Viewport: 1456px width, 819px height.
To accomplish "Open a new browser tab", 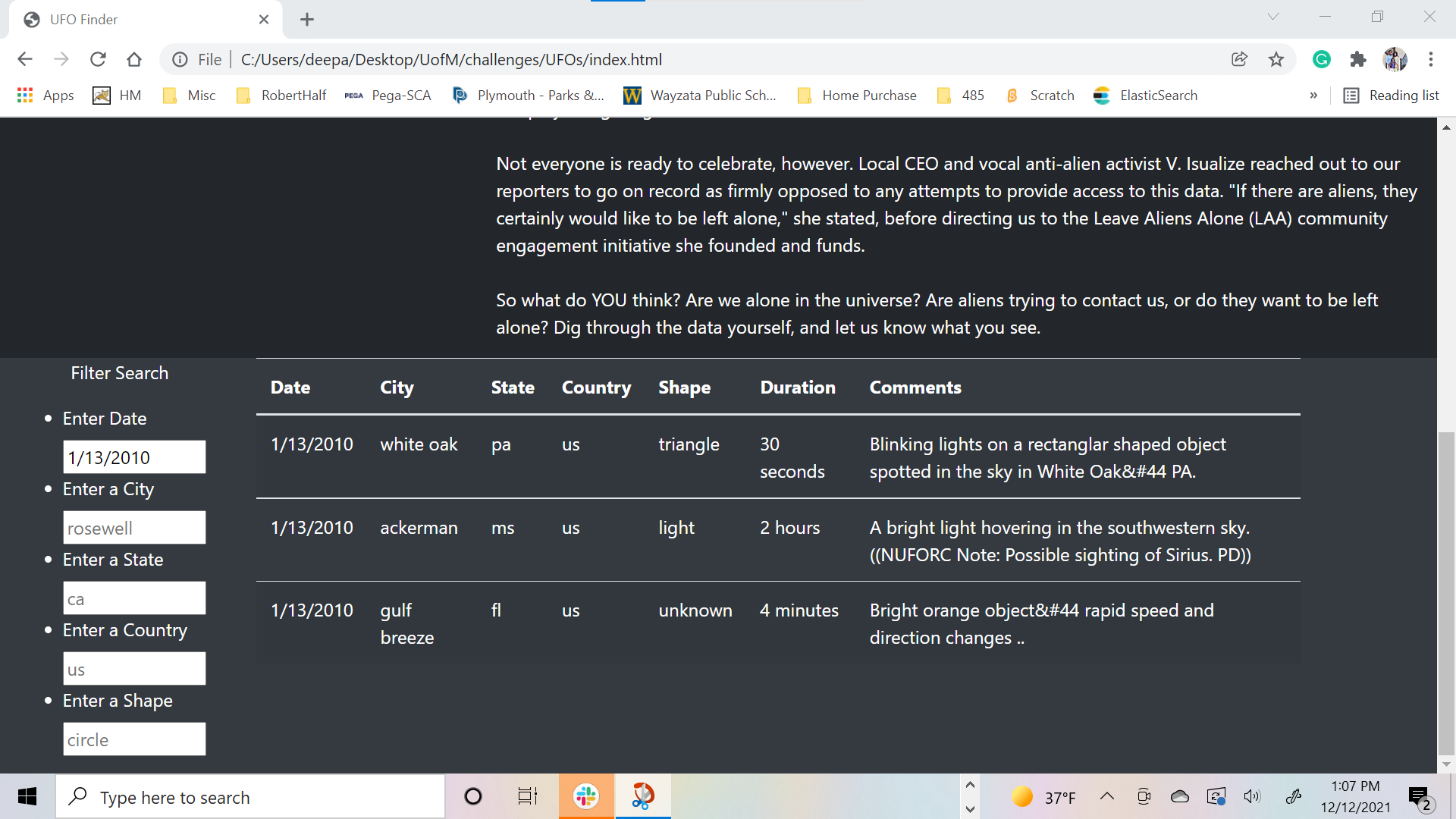I will (306, 20).
